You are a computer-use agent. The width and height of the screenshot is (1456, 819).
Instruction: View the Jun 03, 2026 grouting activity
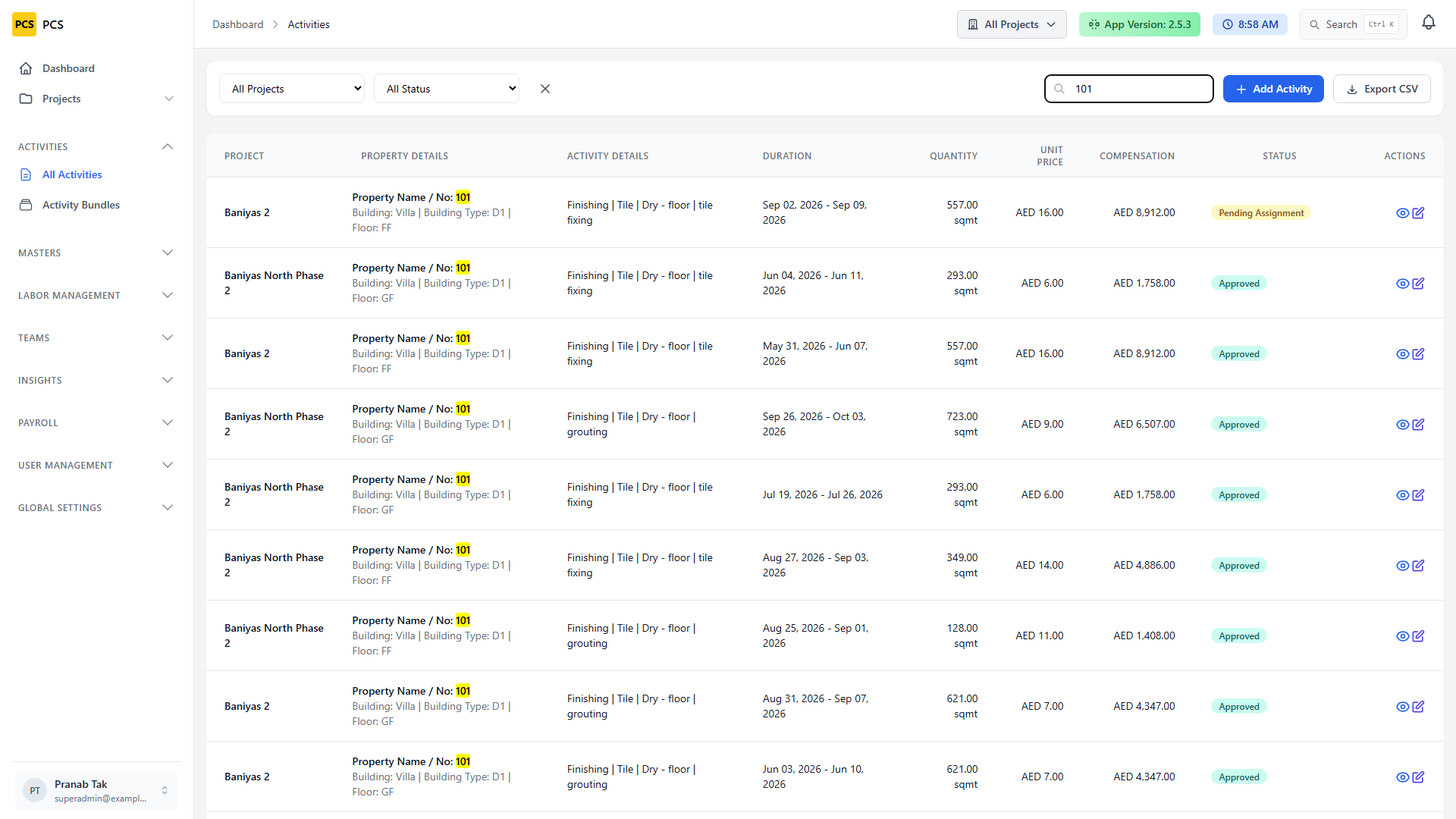[x=1403, y=777]
